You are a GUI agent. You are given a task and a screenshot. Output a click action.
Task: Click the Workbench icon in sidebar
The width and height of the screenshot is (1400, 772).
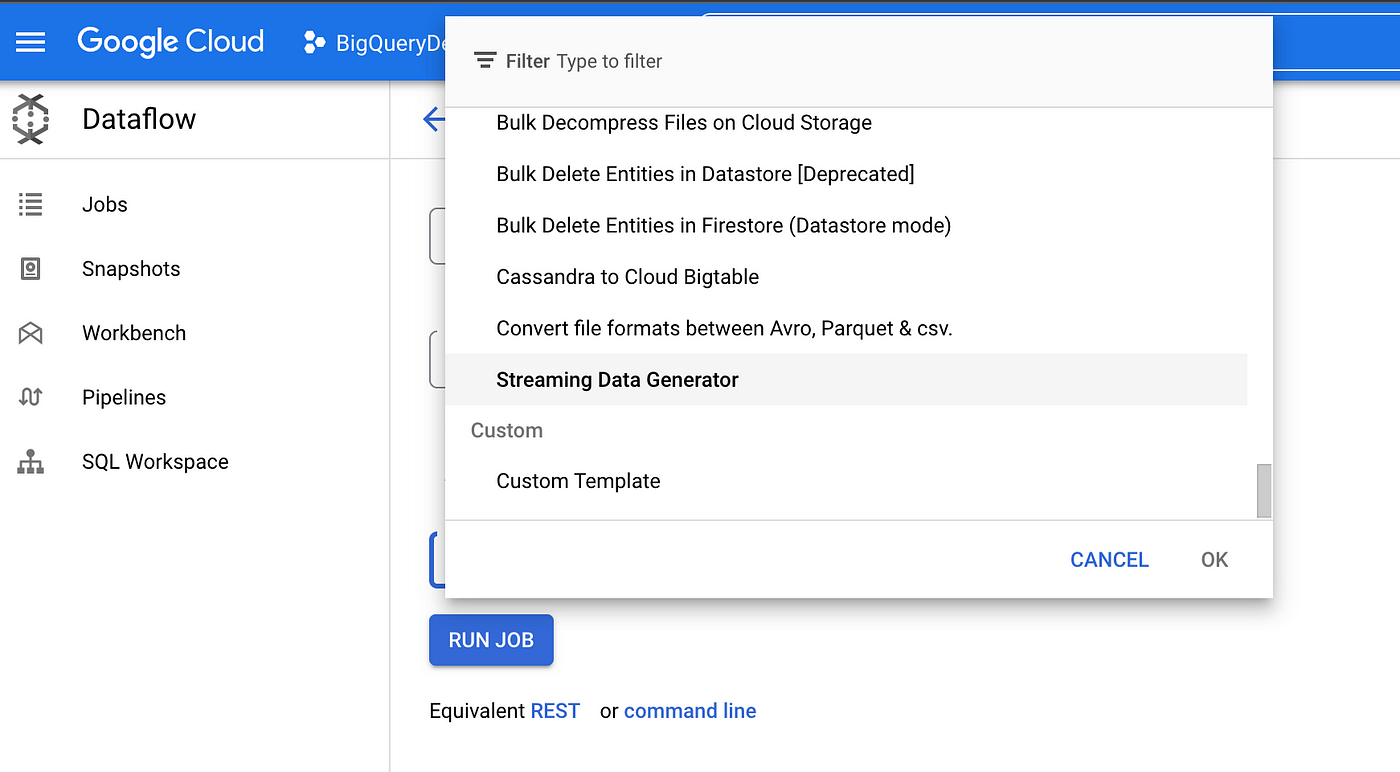[31, 333]
